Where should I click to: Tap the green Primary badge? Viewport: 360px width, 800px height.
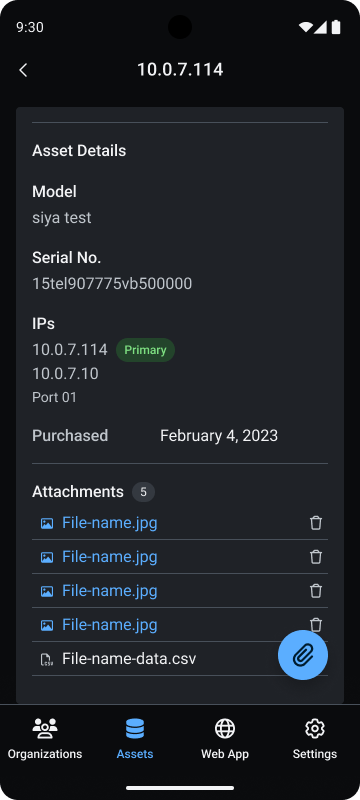145,350
